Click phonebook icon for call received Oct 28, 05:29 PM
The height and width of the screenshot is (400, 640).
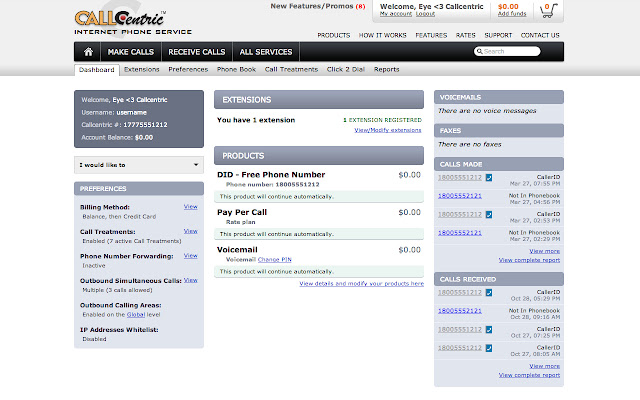click(x=489, y=293)
